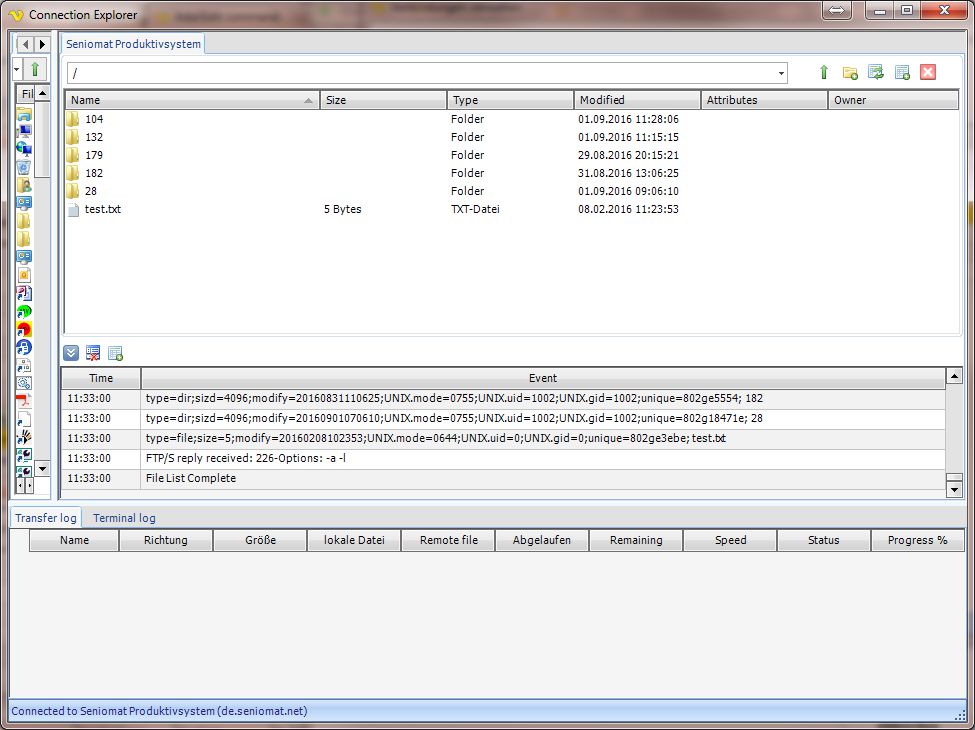The width and height of the screenshot is (975, 730).
Task: Click the new folder icon in remote toolbar
Action: pyautogui.click(x=850, y=72)
